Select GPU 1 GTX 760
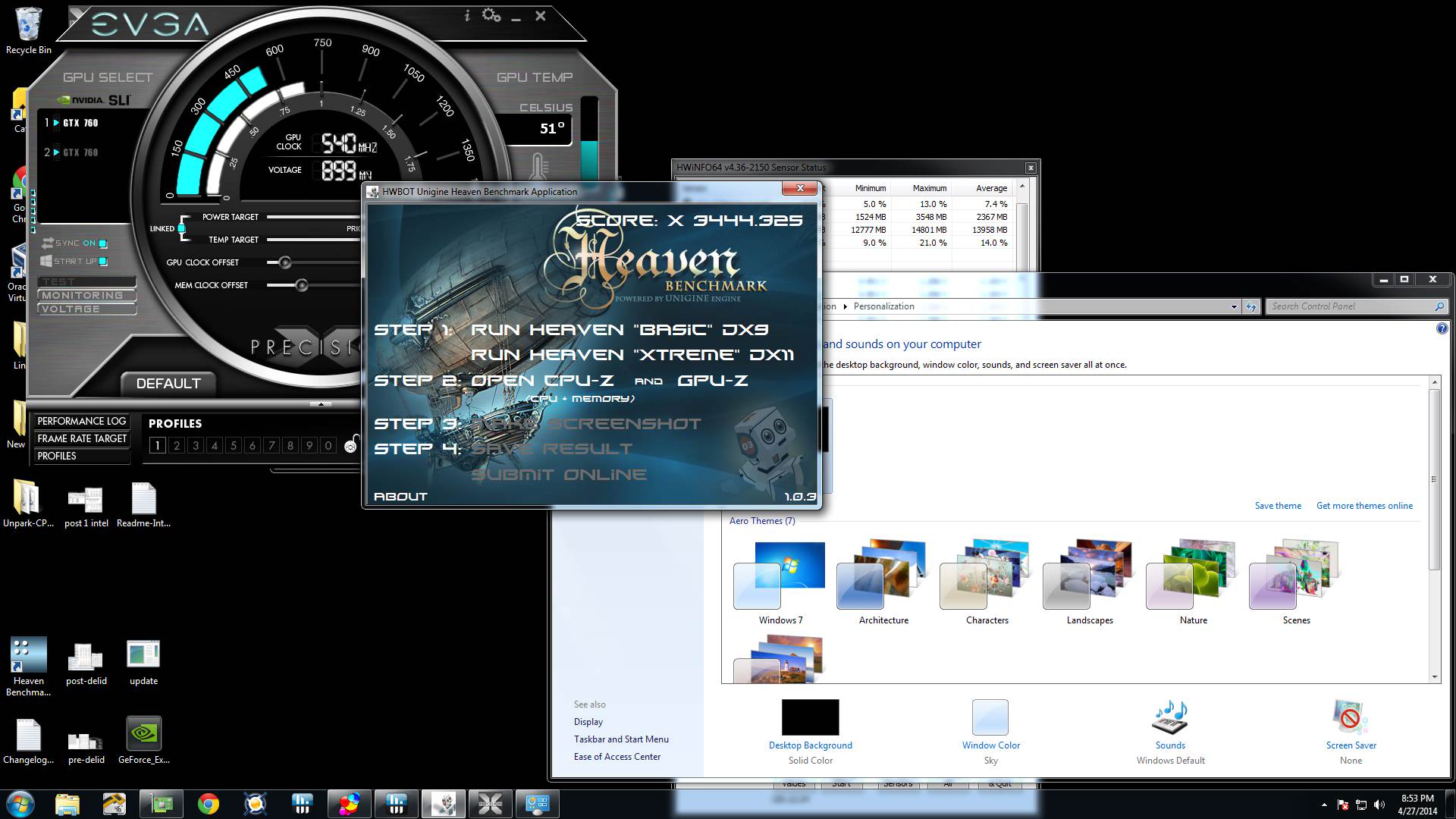 pyautogui.click(x=71, y=123)
